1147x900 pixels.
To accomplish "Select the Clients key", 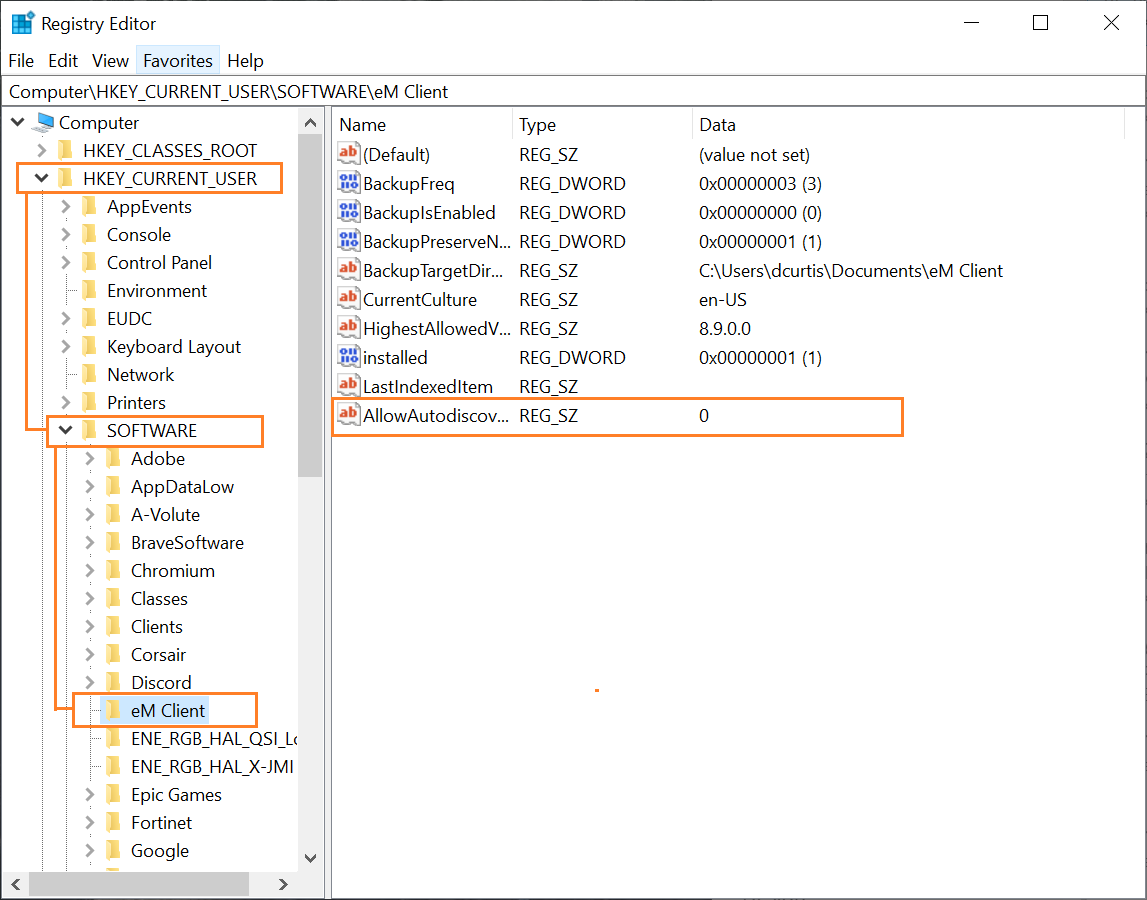I will coord(157,626).
